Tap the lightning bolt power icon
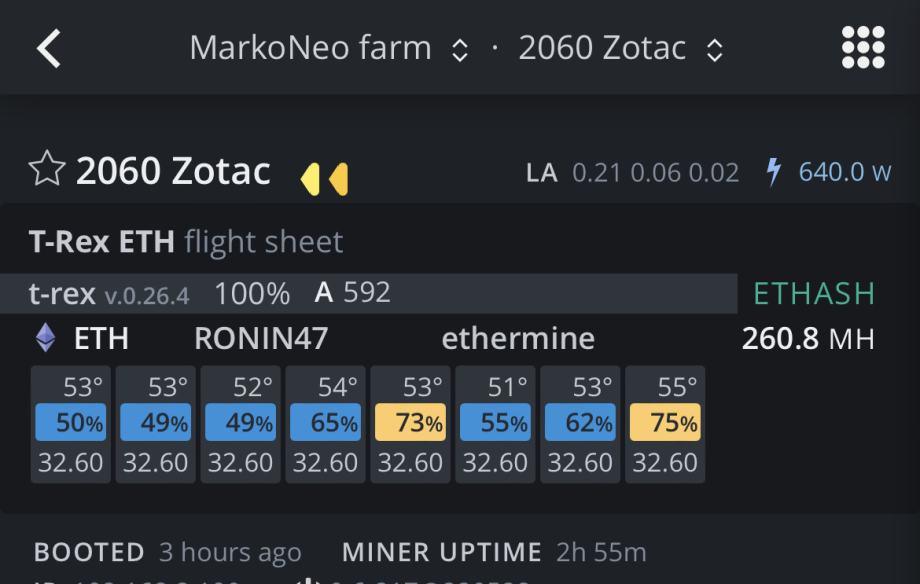 pyautogui.click(x=773, y=172)
